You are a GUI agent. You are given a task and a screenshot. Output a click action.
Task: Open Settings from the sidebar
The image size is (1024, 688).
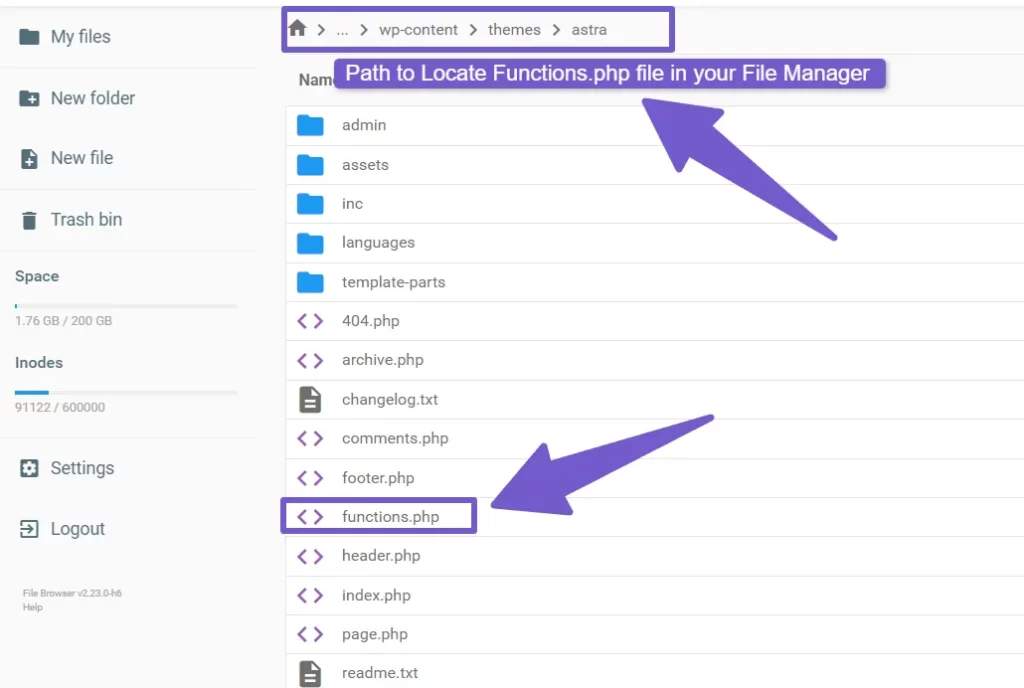coord(82,468)
